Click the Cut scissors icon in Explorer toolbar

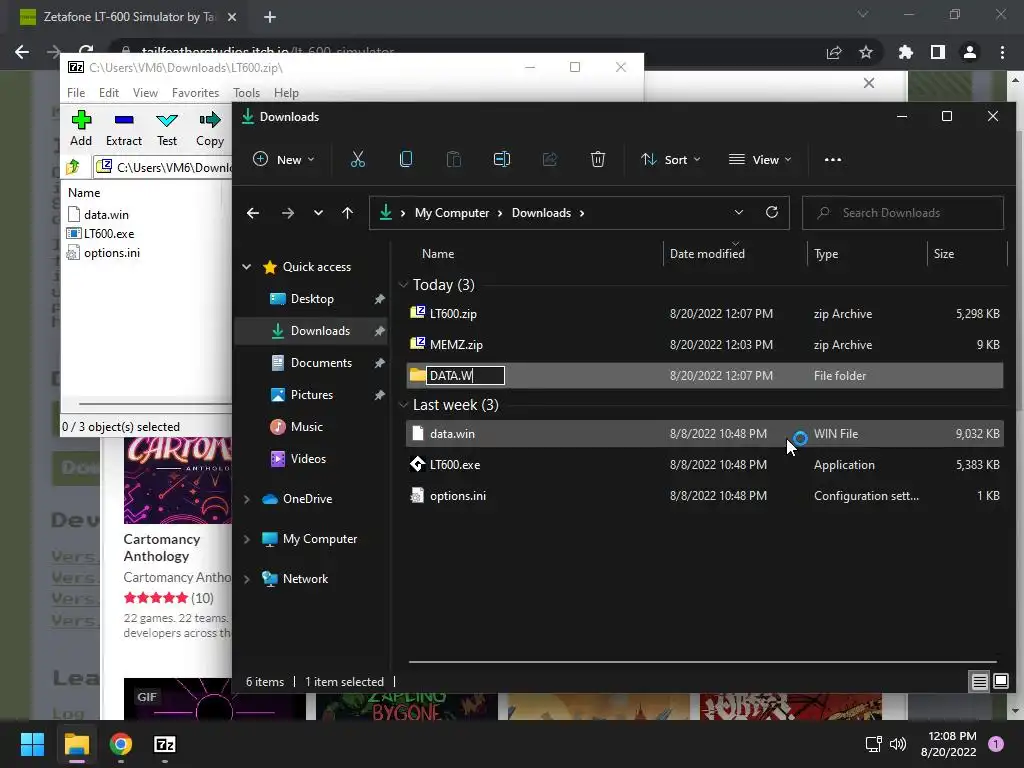tap(357, 159)
